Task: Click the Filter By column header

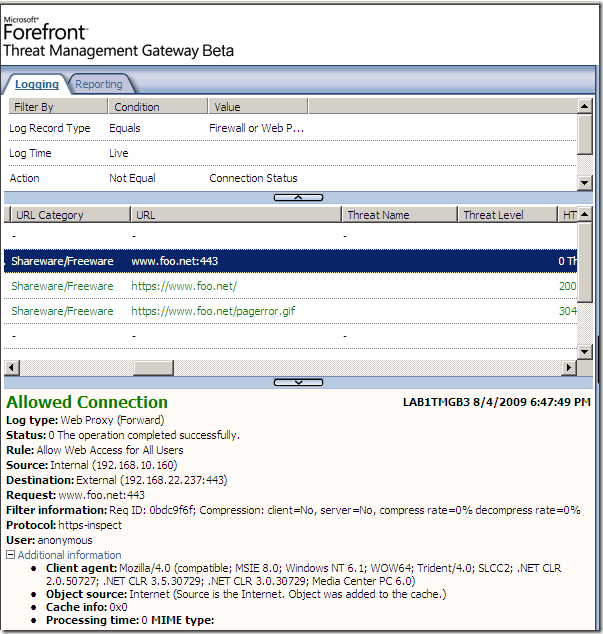Action: pyautogui.click(x=58, y=107)
